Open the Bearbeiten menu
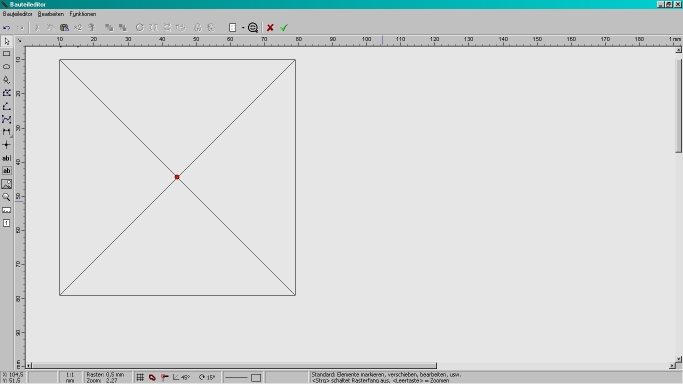Viewport: 683px width, 384px height. [x=51, y=14]
